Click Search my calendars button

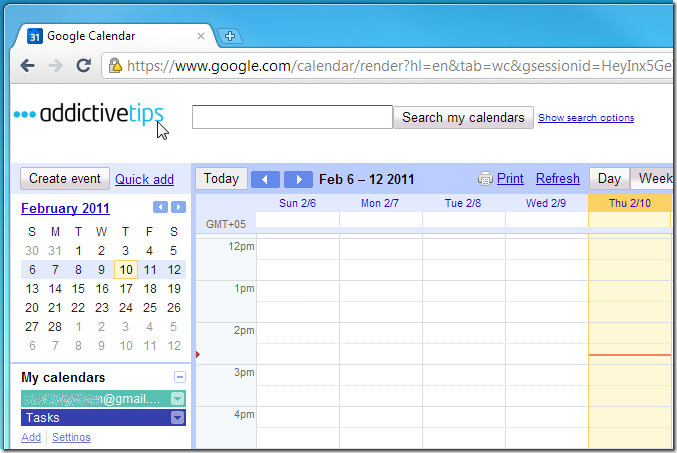(463, 117)
